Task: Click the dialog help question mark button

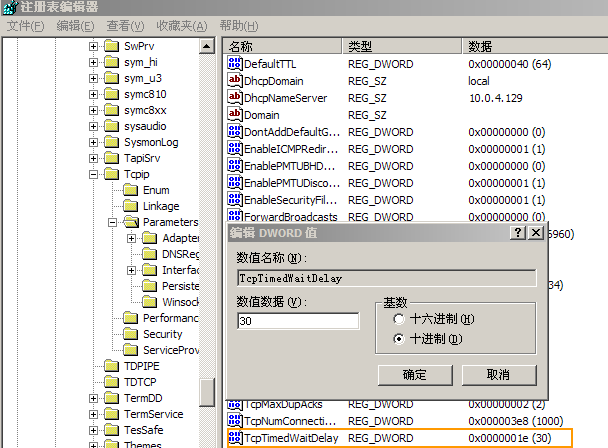Action: click(x=518, y=232)
